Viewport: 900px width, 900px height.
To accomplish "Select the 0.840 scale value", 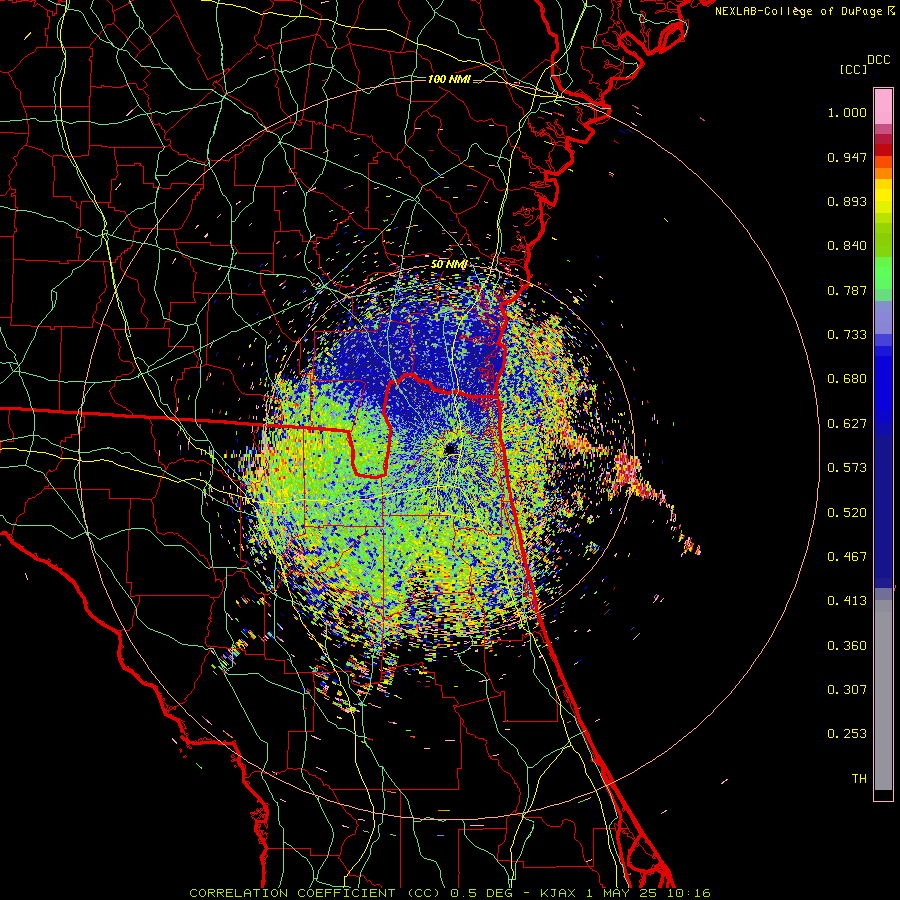I will point(847,246).
